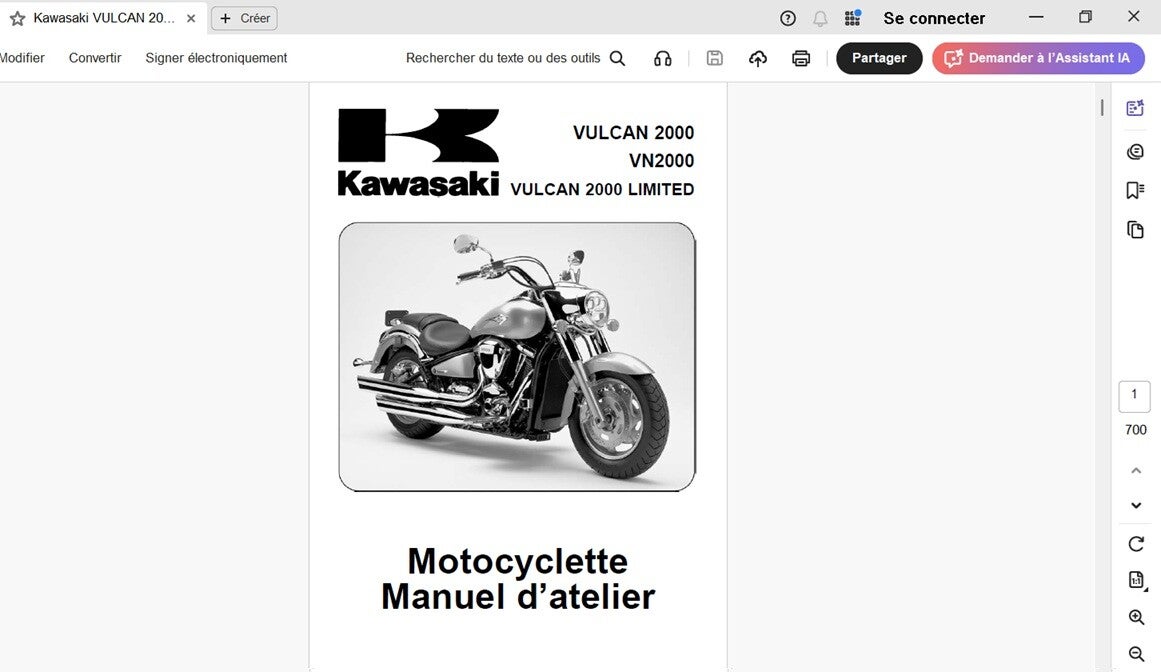This screenshot has width=1161, height=672.
Task: Open the AI assistant panel icon in sidebar
Action: [1135, 108]
